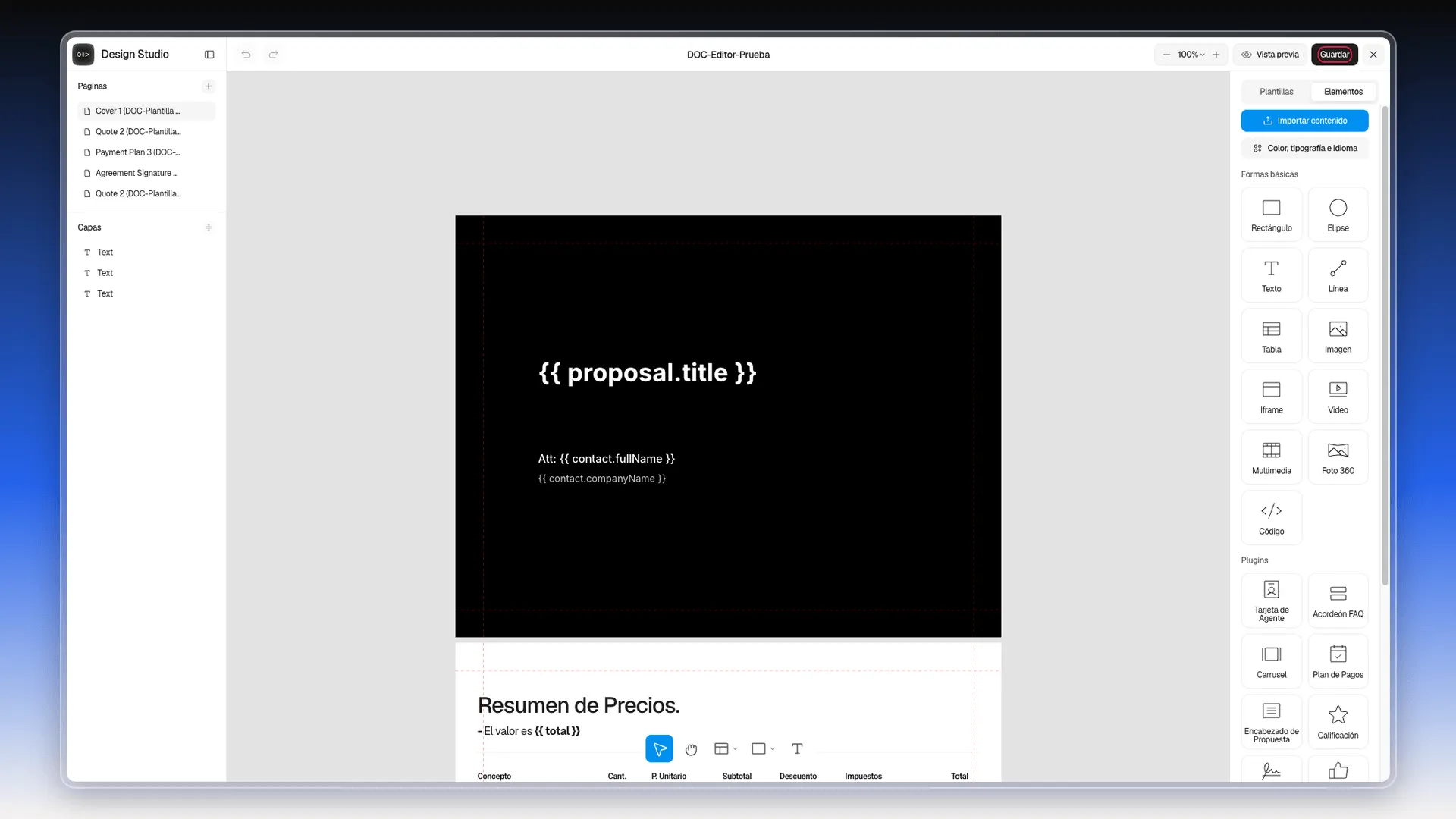Open the Cover 1 page
The height and width of the screenshot is (819, 1456).
[146, 111]
